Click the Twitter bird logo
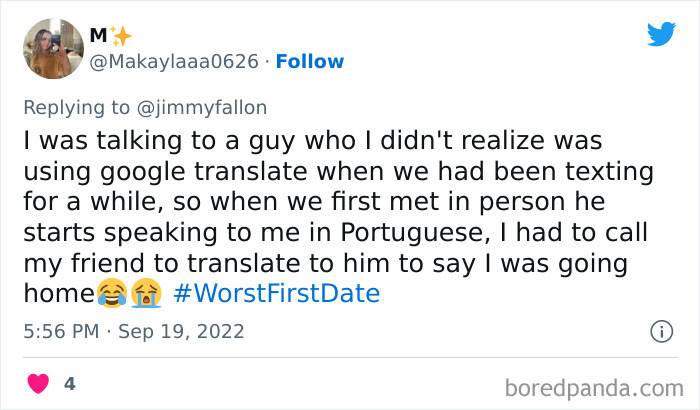 click(661, 34)
